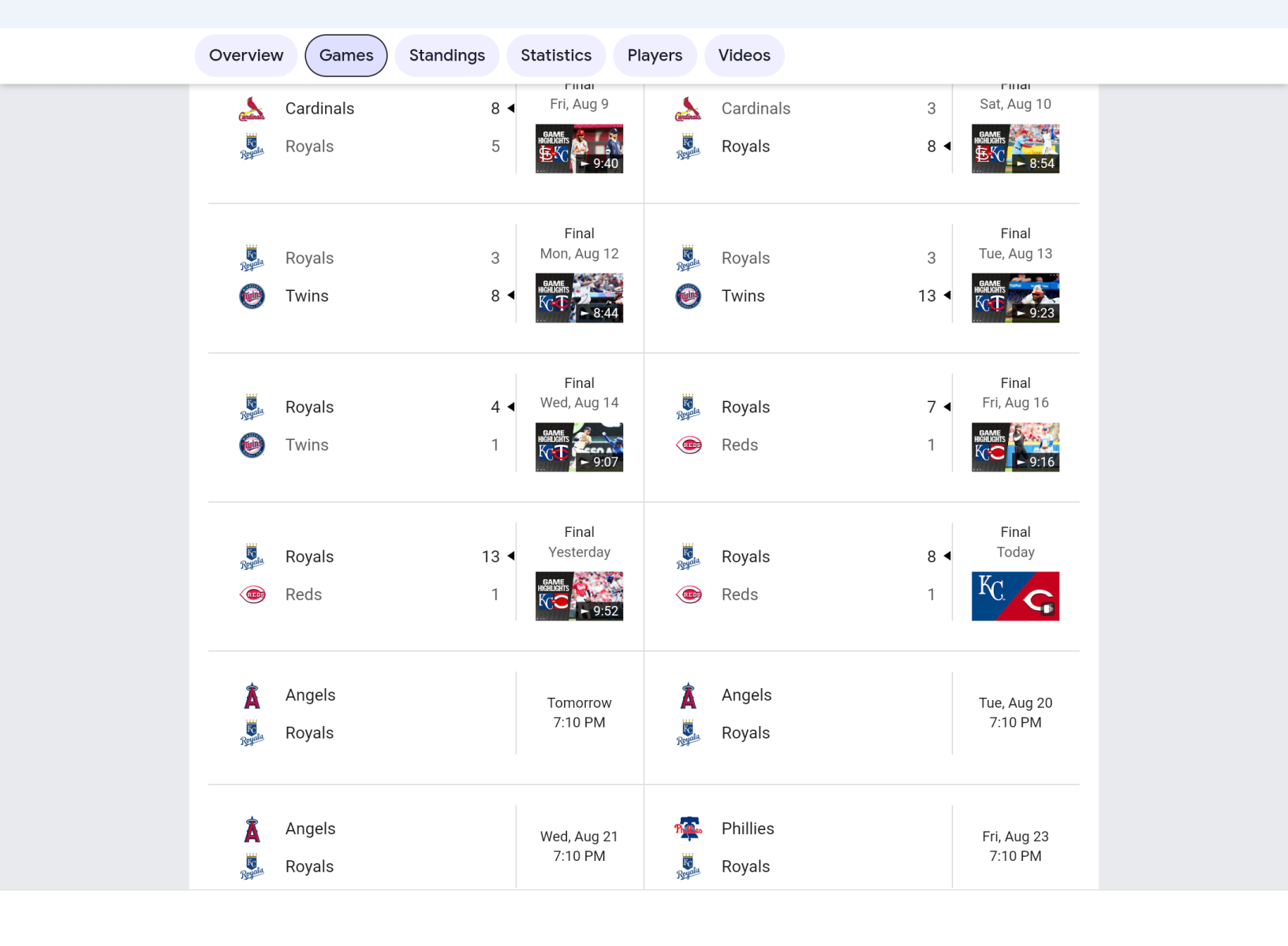Select the Statistics tab
The width and height of the screenshot is (1288, 946).
click(x=555, y=55)
